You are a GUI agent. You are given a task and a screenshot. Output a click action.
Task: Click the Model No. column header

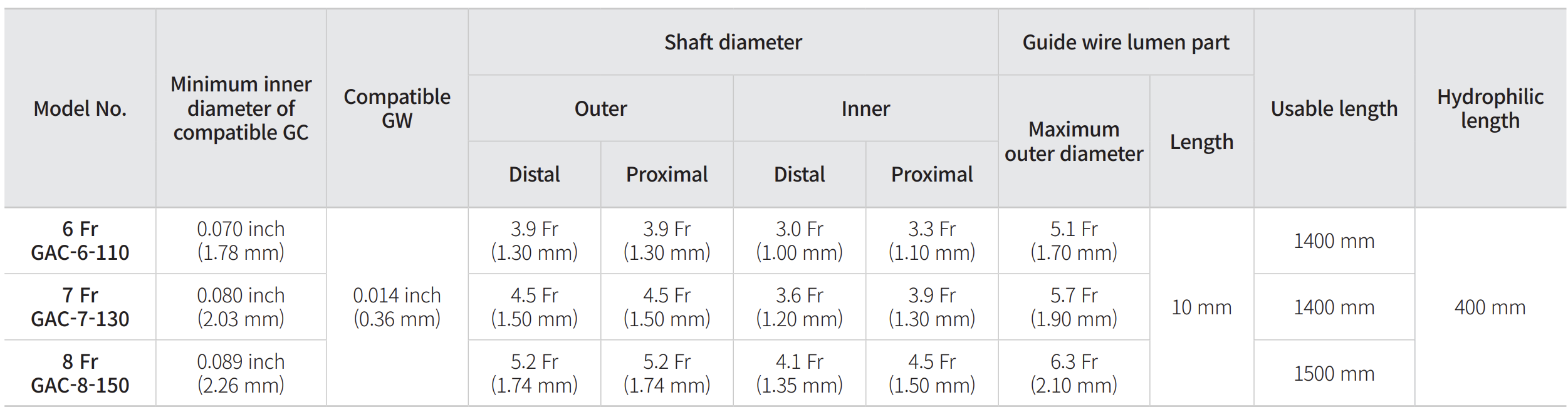pyautogui.click(x=80, y=108)
